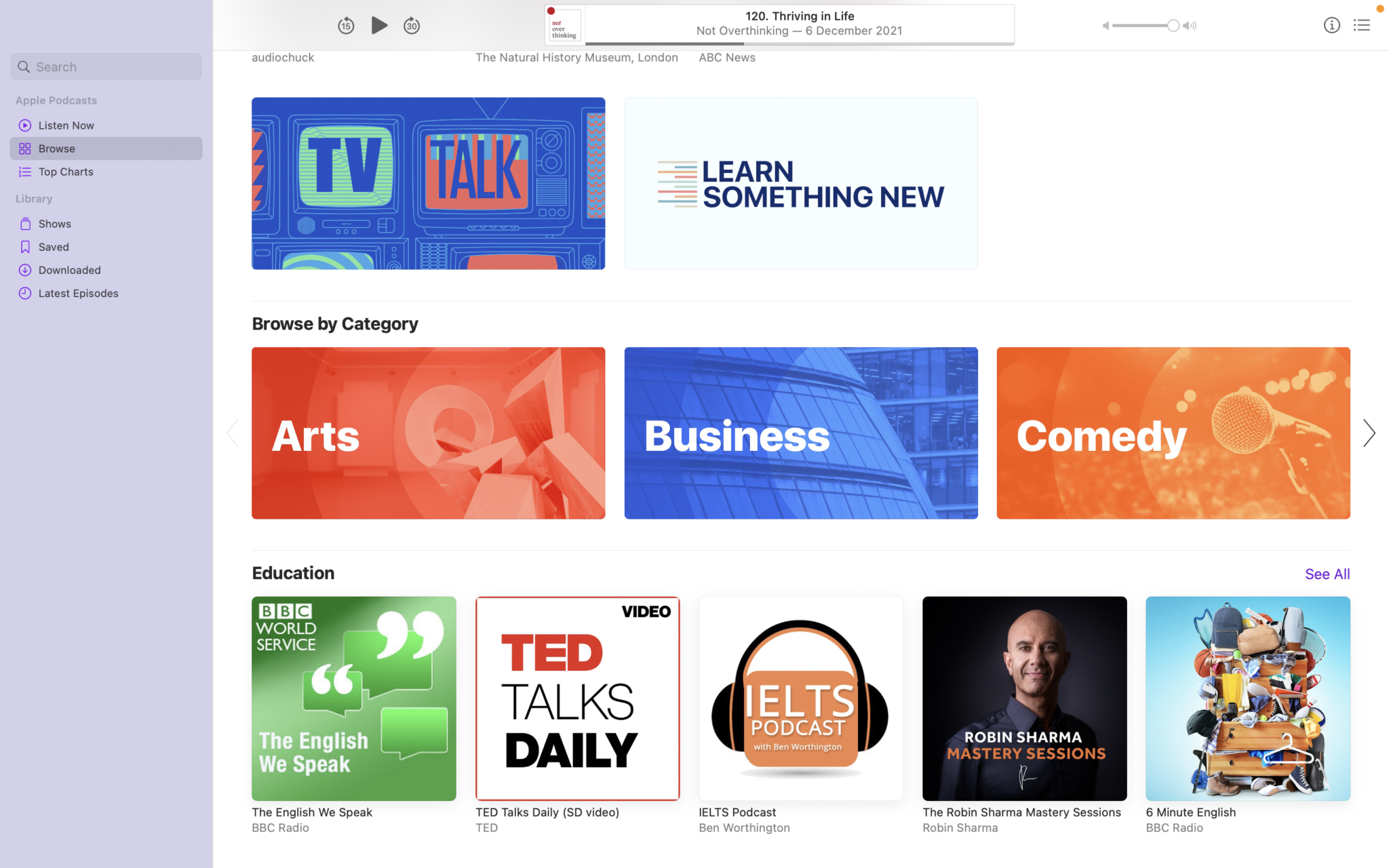Click the Downloaded arrow-circle icon
This screenshot has height=868, width=1389.
tap(25, 270)
